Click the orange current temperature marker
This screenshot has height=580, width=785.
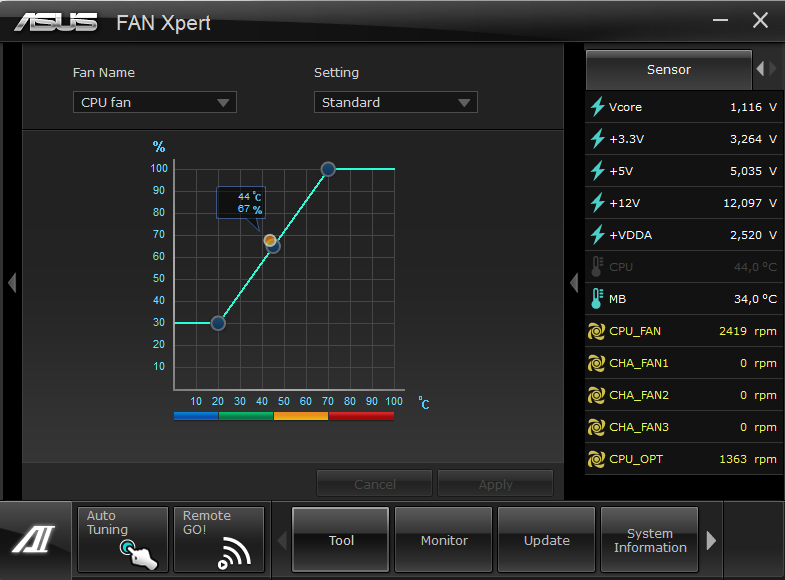click(x=270, y=241)
